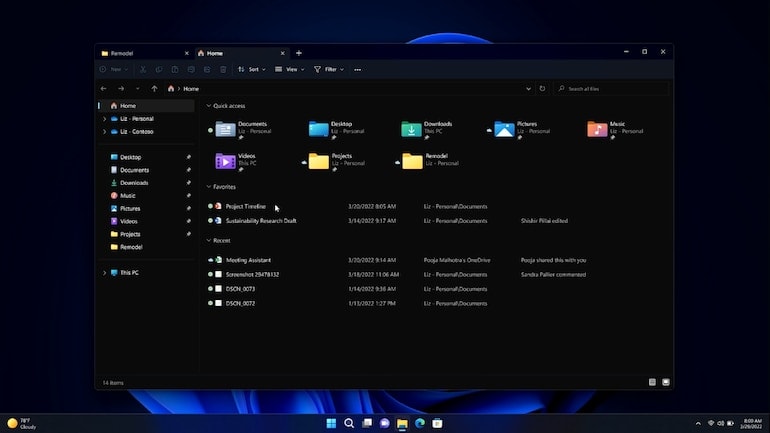The height and width of the screenshot is (433, 770).
Task: Switch to the Remodel tab
Action: 144,53
